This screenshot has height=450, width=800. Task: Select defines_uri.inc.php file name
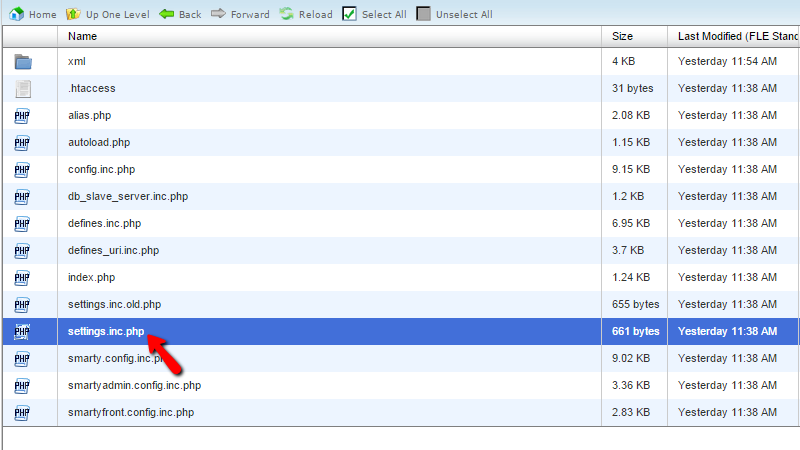(x=113, y=251)
